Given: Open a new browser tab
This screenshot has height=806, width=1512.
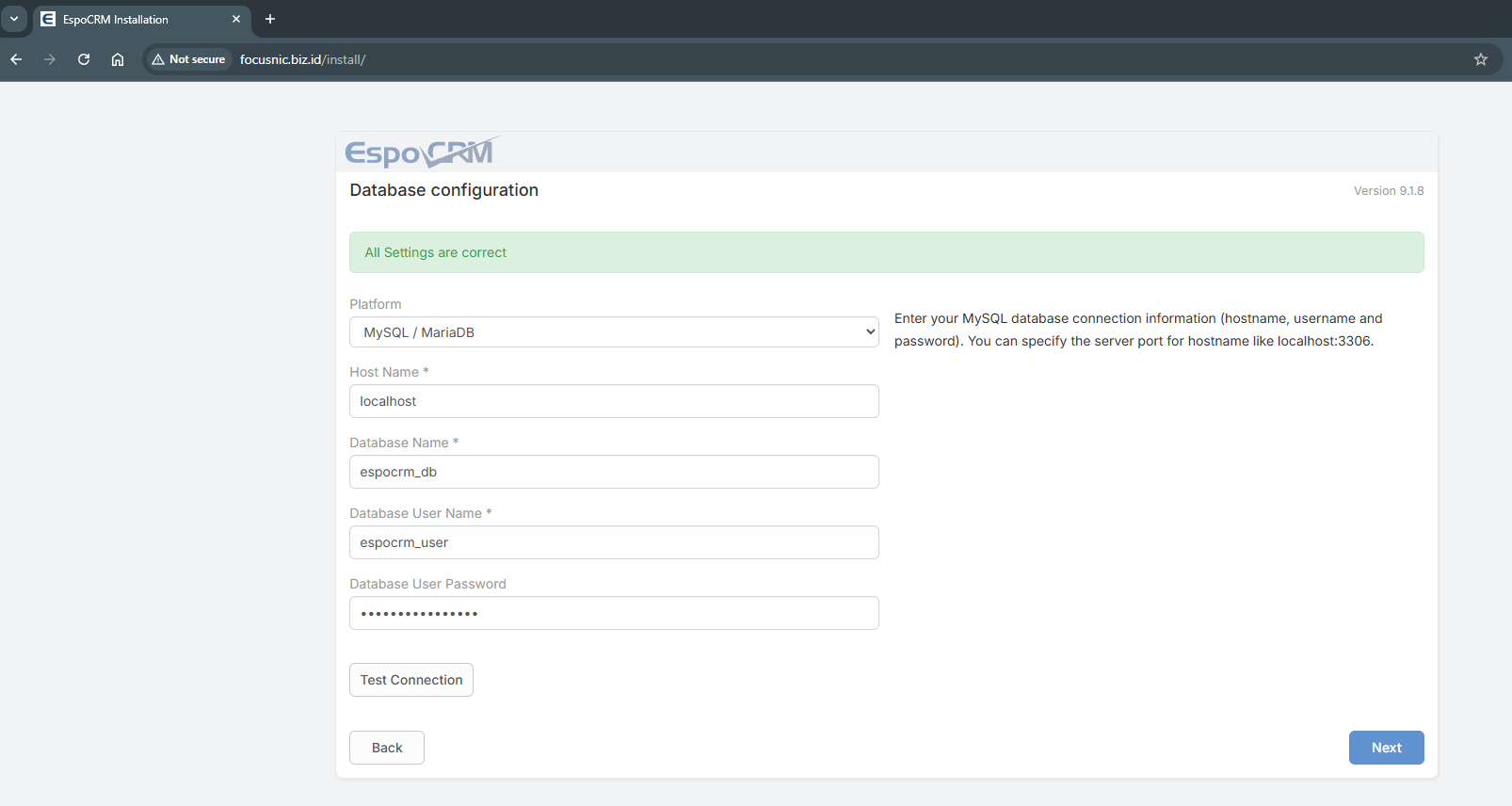Looking at the screenshot, I should point(270,19).
